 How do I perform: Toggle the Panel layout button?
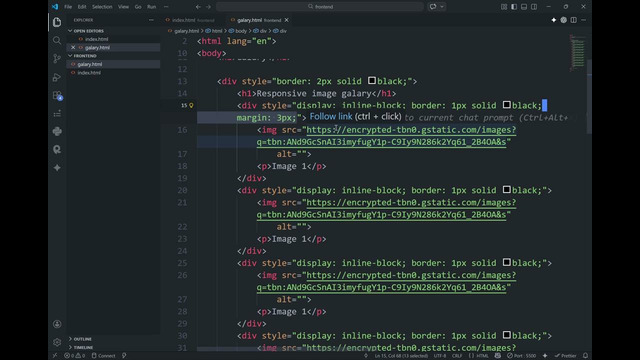pos(524,7)
